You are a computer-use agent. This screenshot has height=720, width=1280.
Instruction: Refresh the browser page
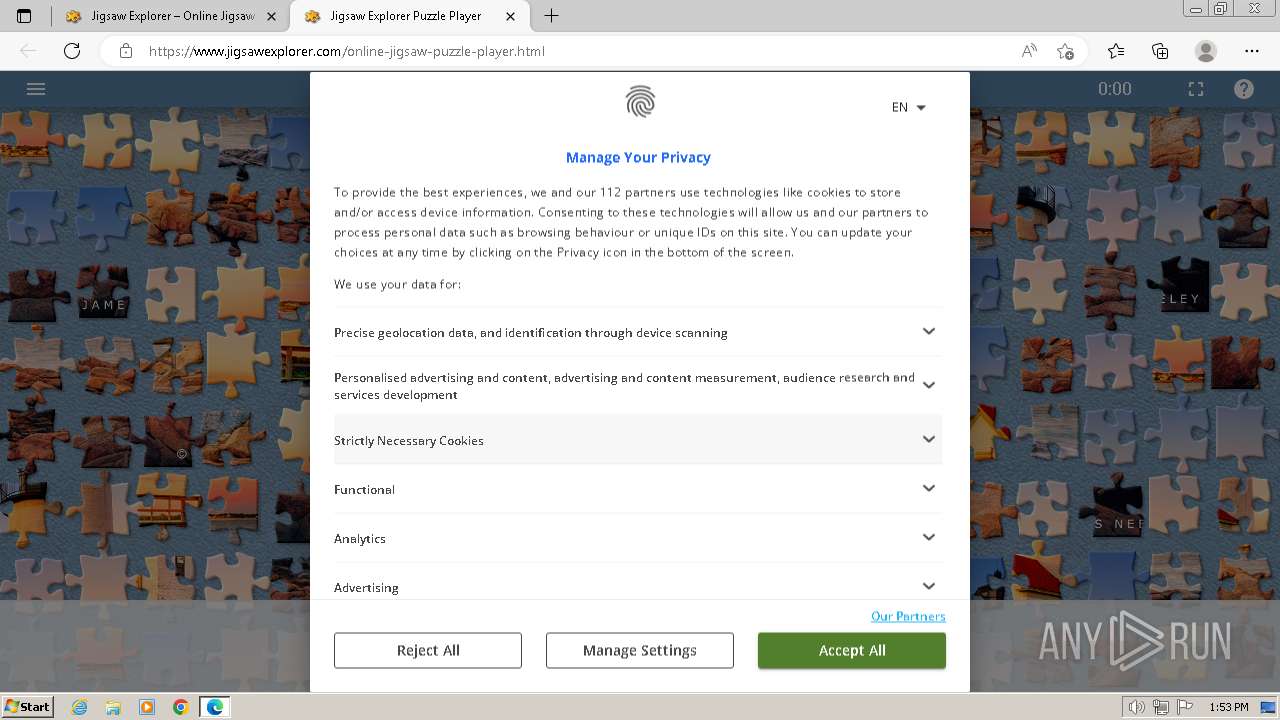tap(72, 51)
